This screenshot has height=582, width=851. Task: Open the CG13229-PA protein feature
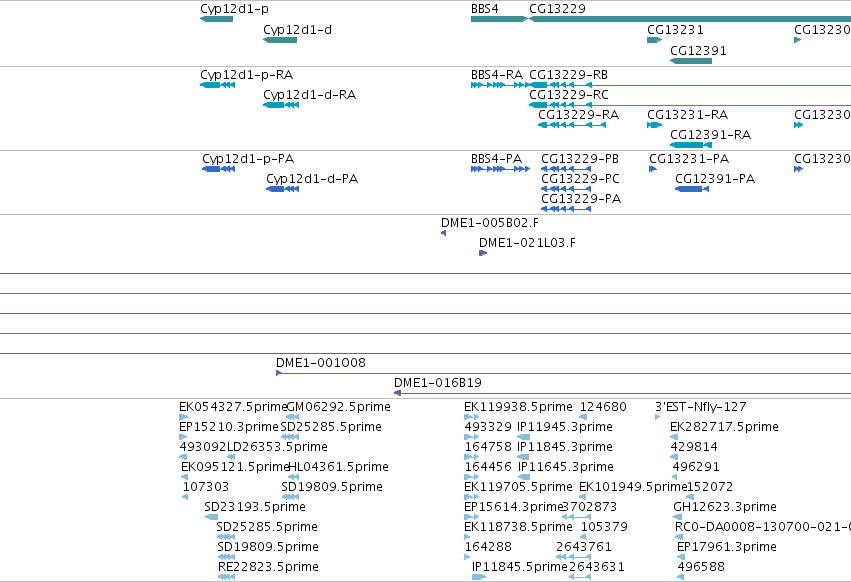pyautogui.click(x=566, y=209)
